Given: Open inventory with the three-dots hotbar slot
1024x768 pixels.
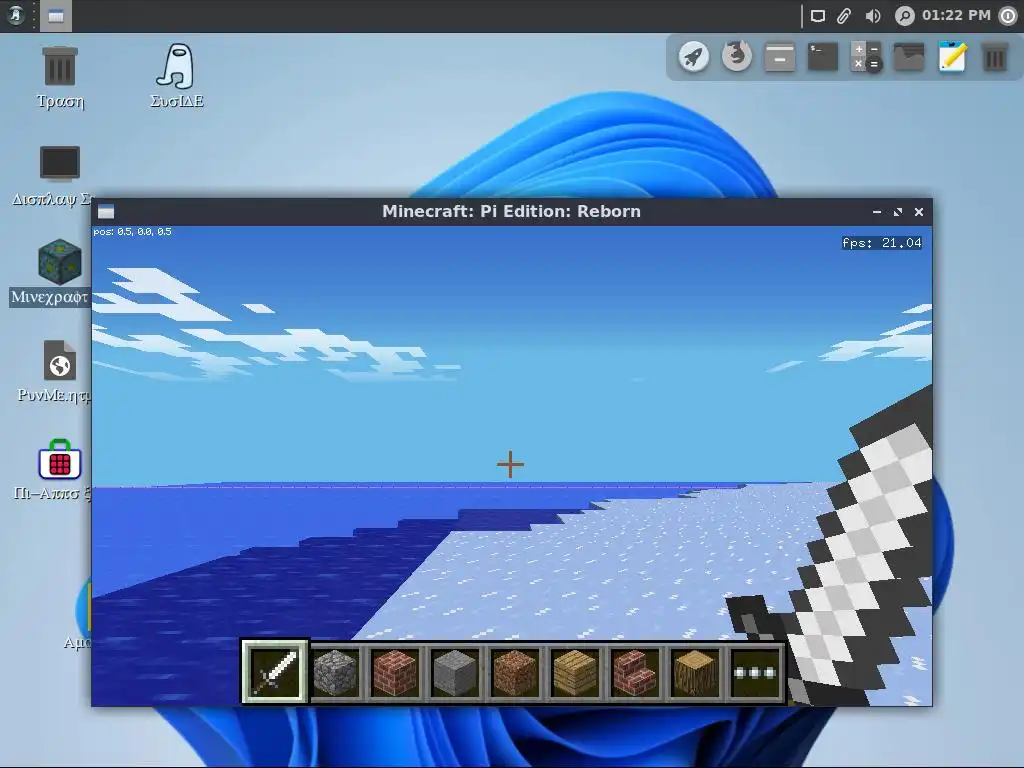Looking at the screenshot, I should click(754, 673).
